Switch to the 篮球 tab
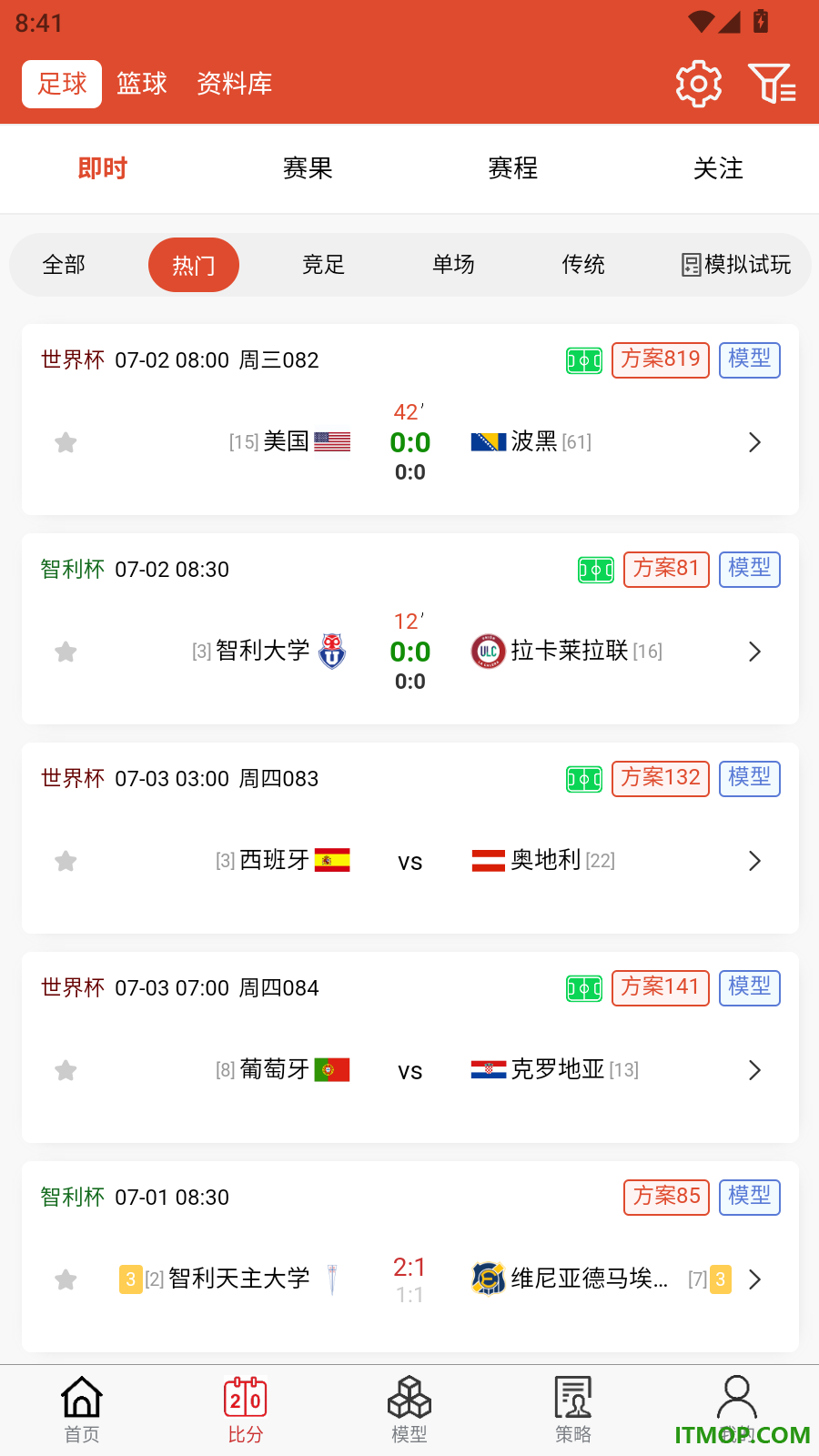819x1456 pixels. point(142,84)
